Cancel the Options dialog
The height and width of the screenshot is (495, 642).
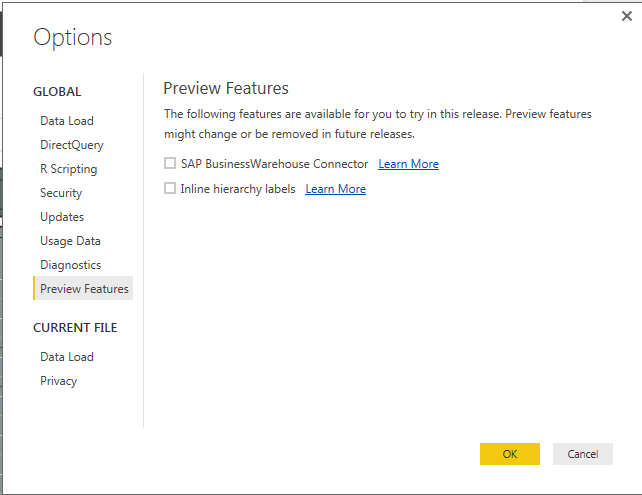pyautogui.click(x=583, y=454)
